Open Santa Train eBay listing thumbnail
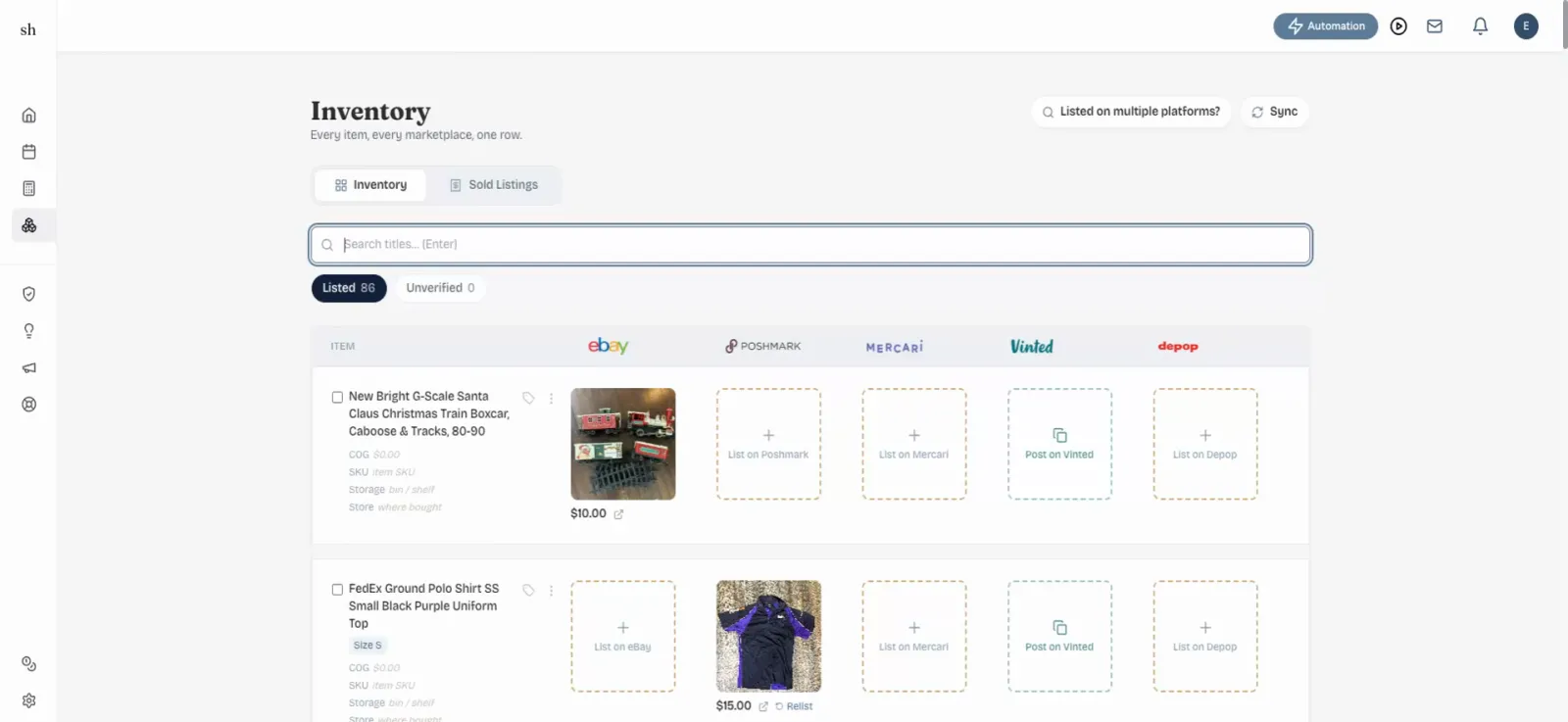This screenshot has height=722, width=1568. pyautogui.click(x=623, y=444)
